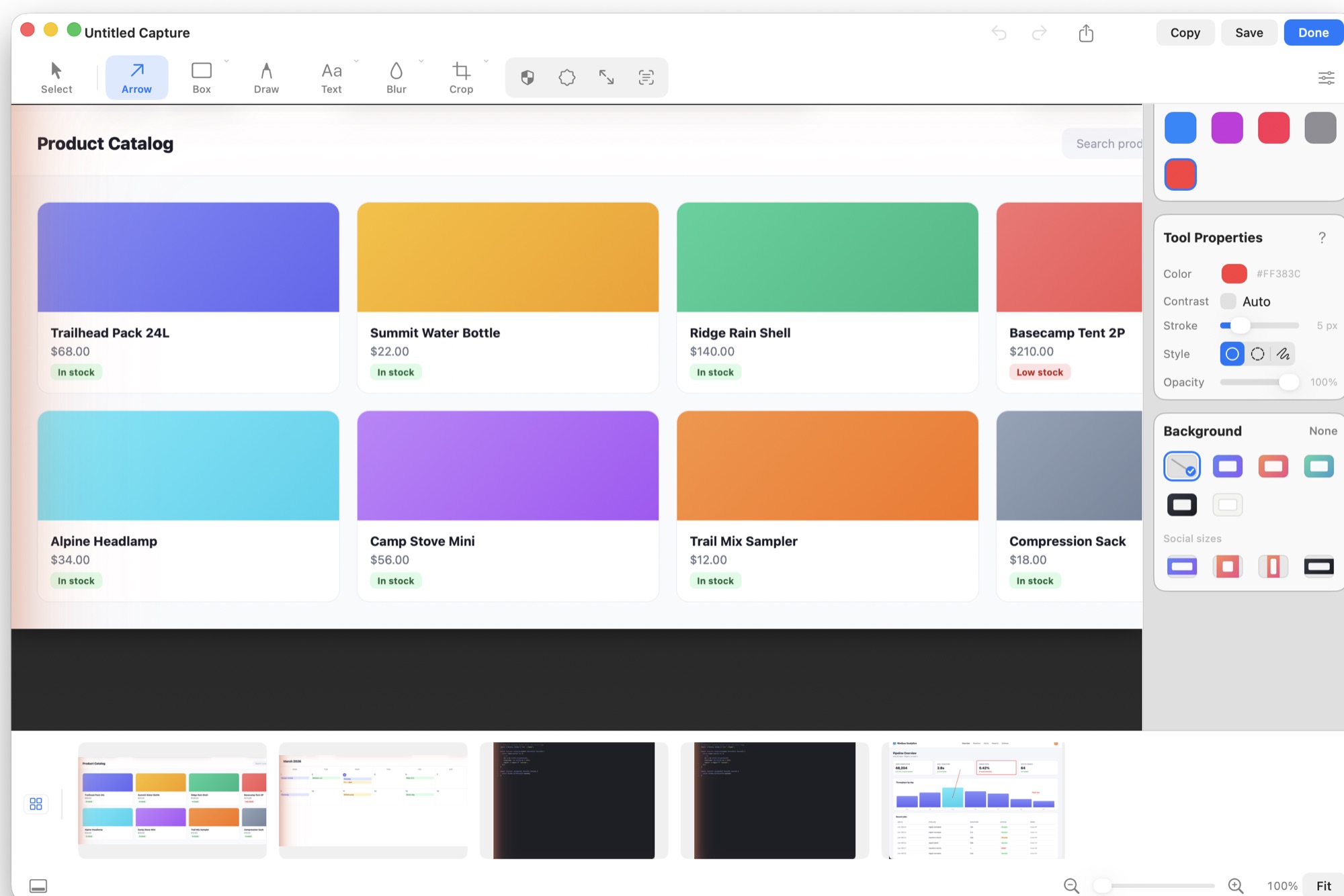
Task: Zoom out with the minus magnifier
Action: coord(1072,886)
